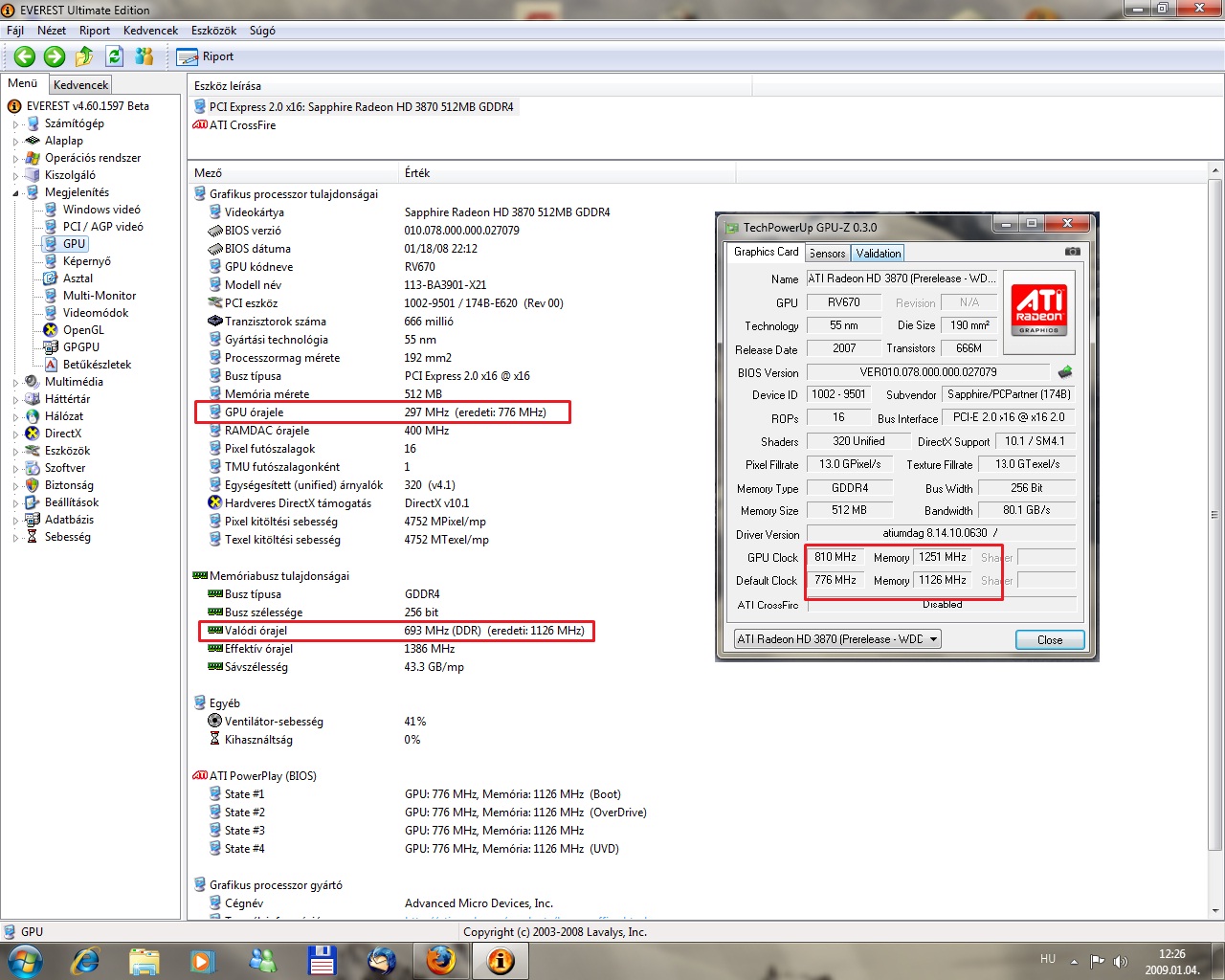1225x980 pixels.
Task: Select the Betűkészletek fonts item
Action: (97, 365)
